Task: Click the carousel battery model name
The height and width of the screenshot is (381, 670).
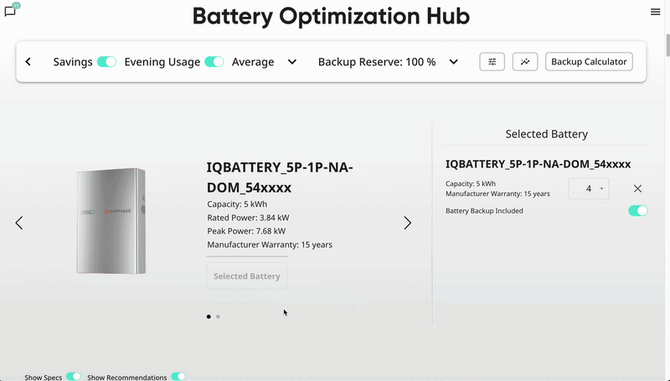Action: click(280, 177)
